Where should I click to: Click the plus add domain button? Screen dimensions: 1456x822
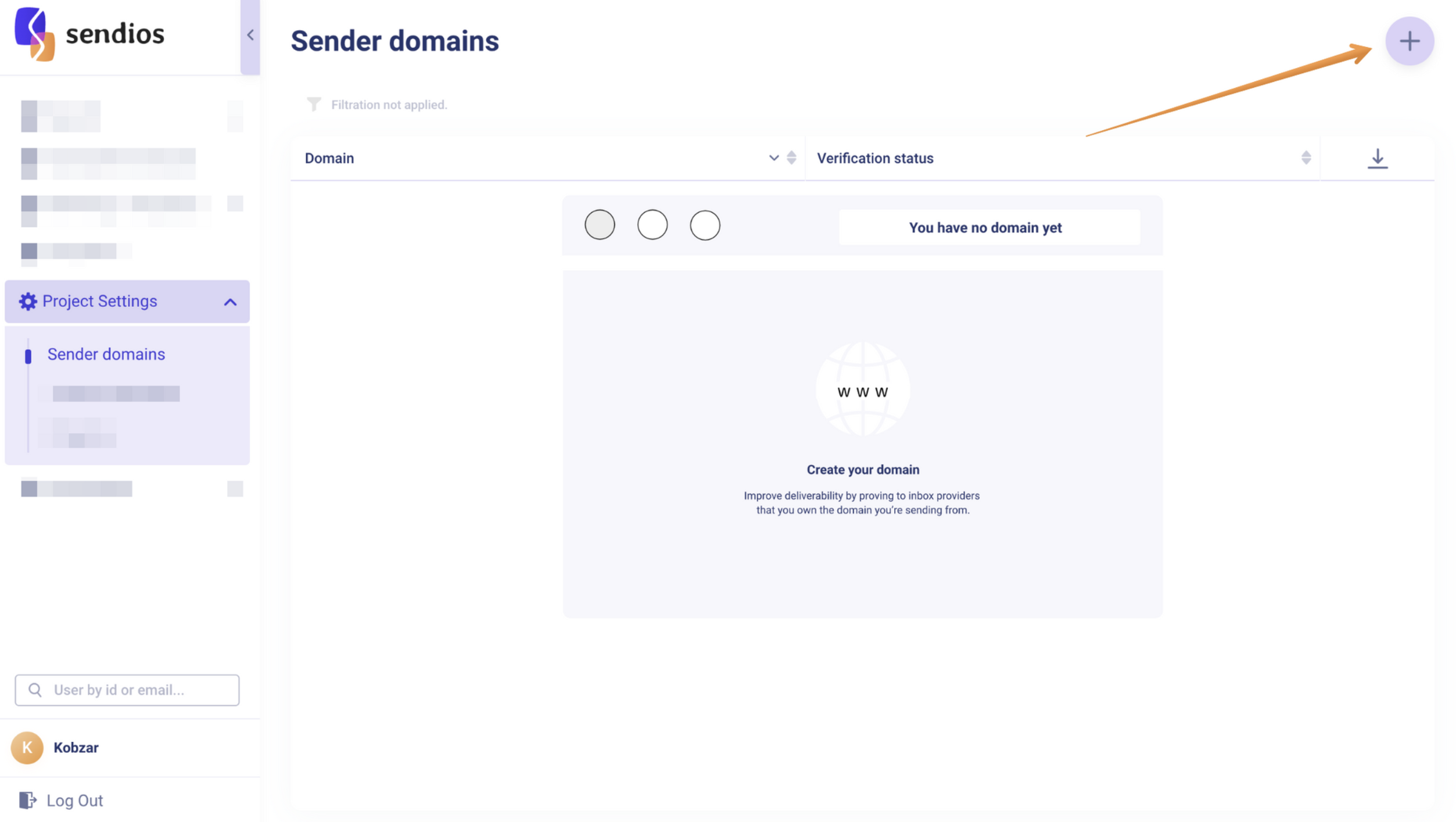pyautogui.click(x=1409, y=41)
